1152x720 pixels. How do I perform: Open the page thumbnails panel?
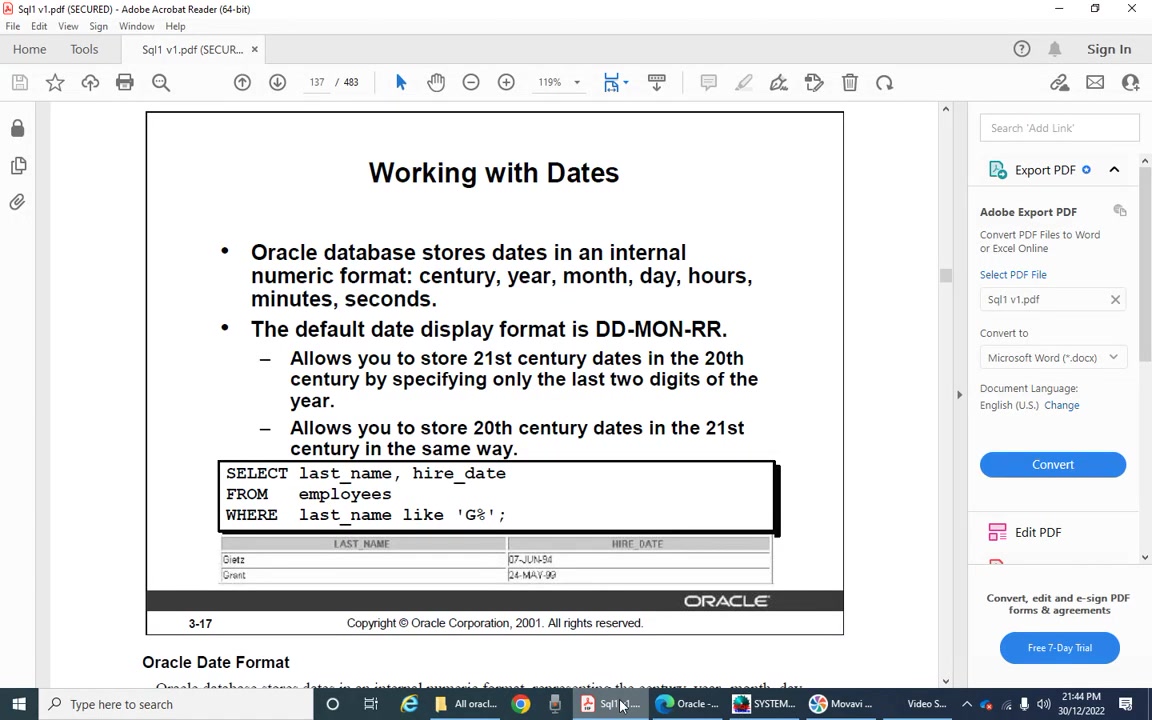point(18,165)
